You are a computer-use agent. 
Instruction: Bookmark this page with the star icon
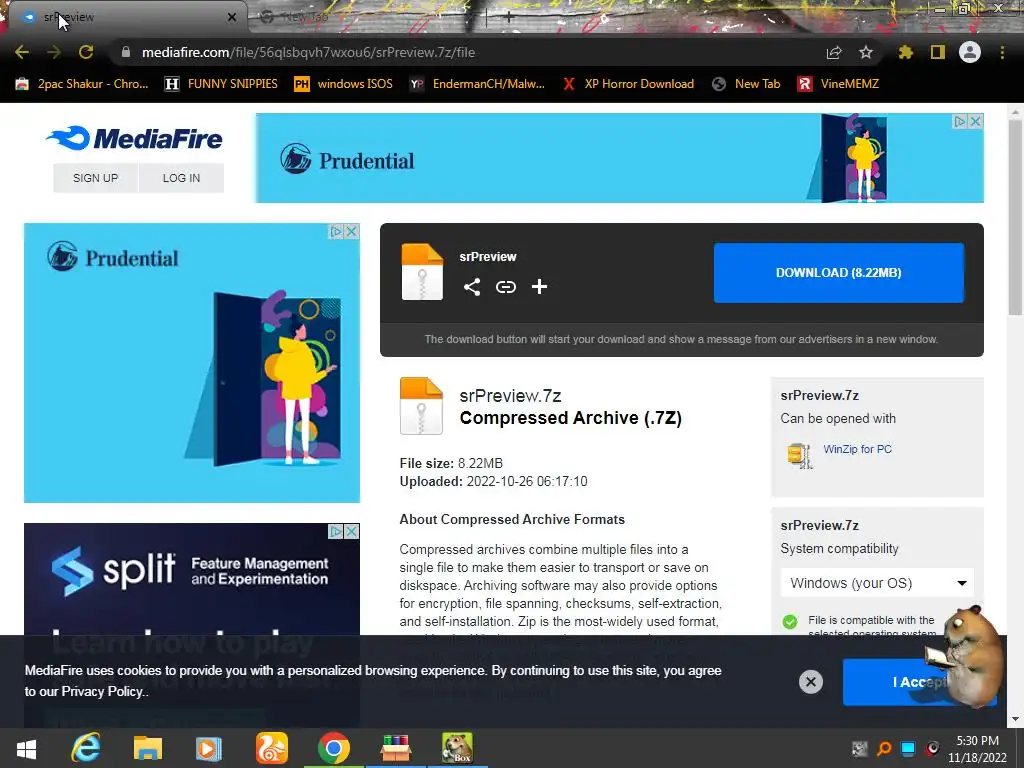coord(866,52)
